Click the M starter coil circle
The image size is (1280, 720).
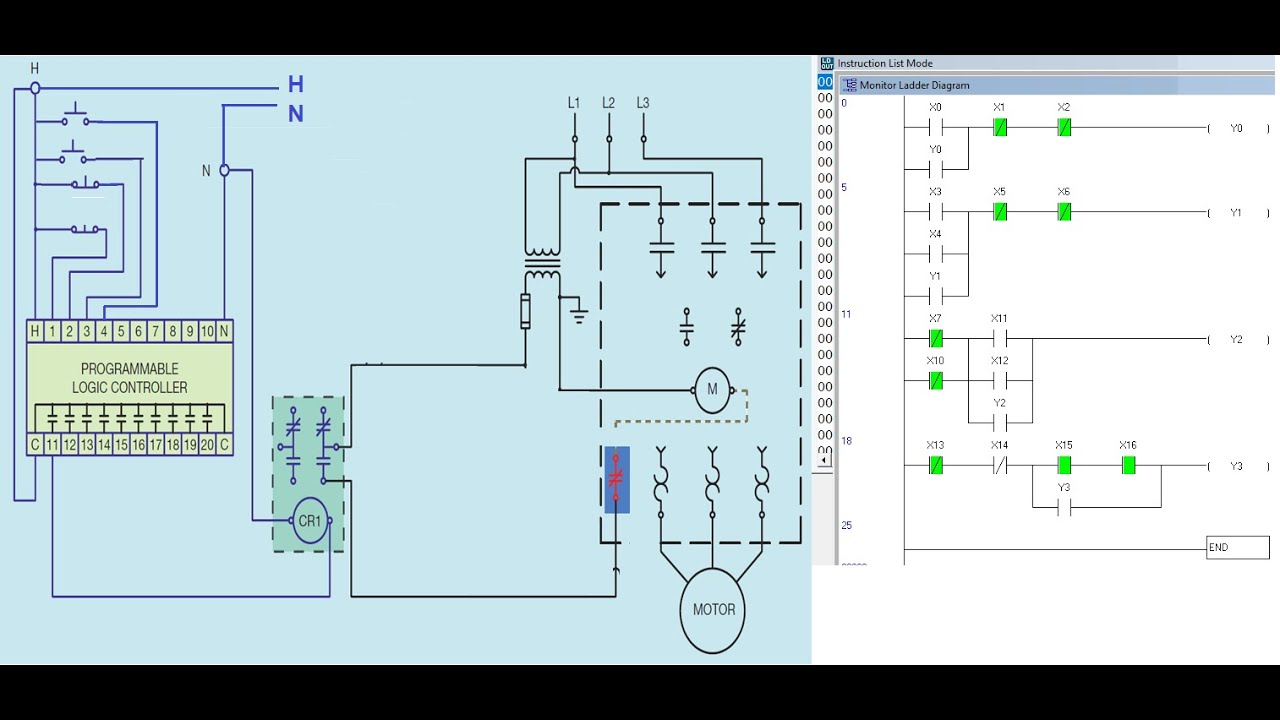click(x=712, y=389)
